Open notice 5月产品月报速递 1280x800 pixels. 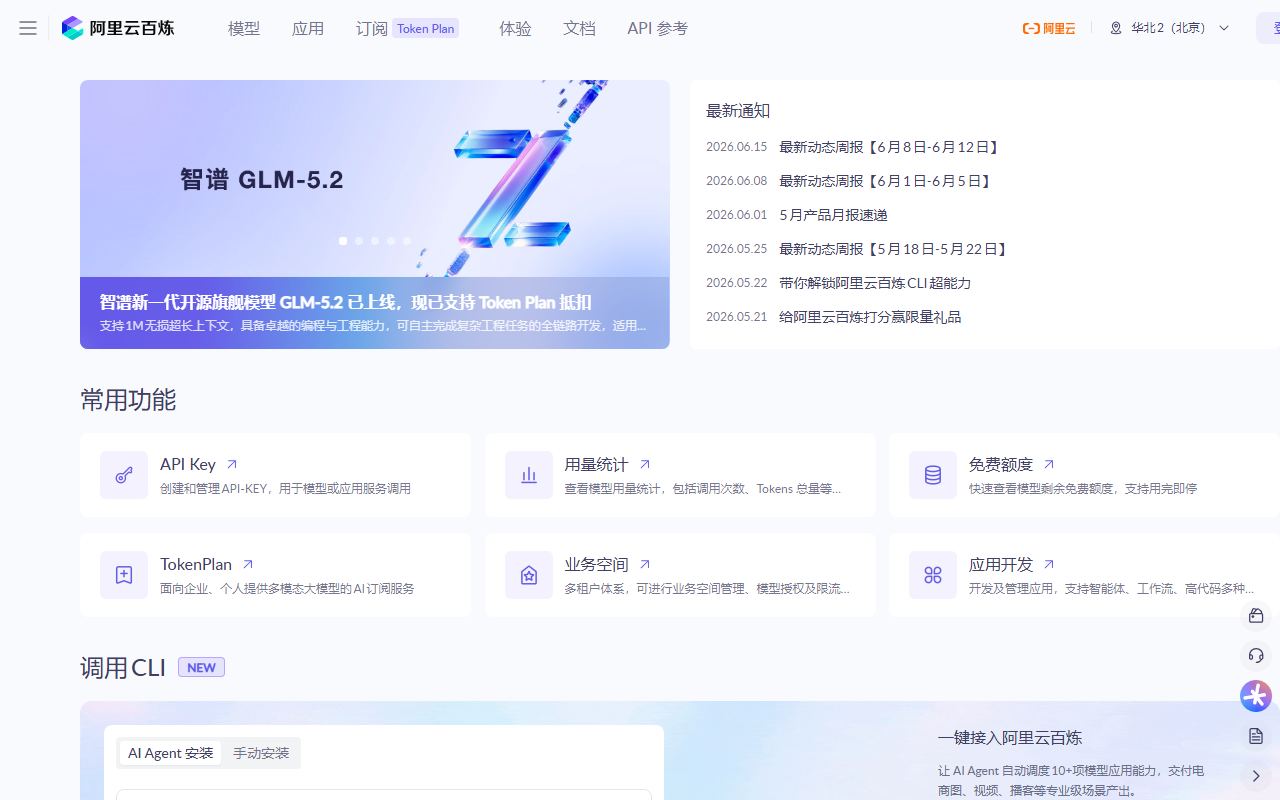[833, 215]
